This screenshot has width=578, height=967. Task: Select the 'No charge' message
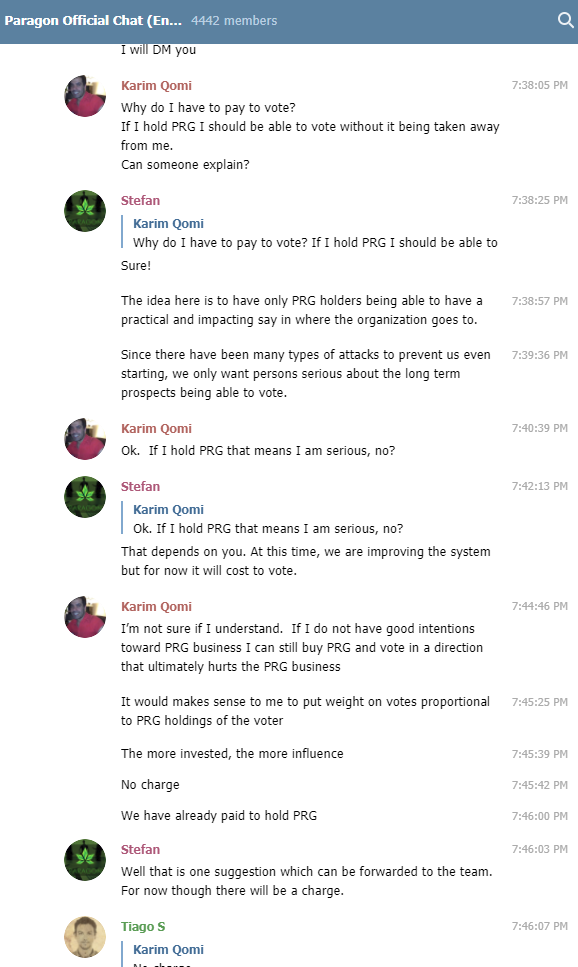click(x=150, y=784)
